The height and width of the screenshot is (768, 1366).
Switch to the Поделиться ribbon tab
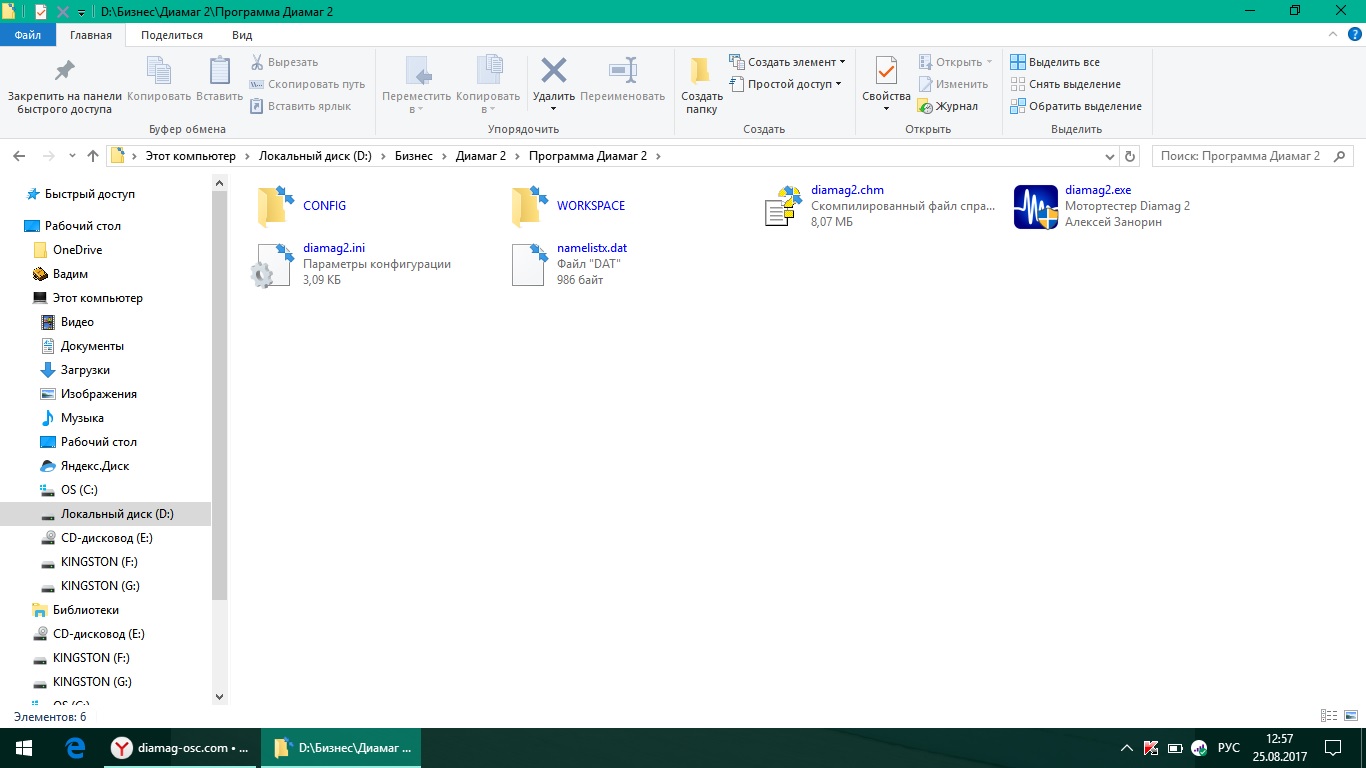[172, 35]
